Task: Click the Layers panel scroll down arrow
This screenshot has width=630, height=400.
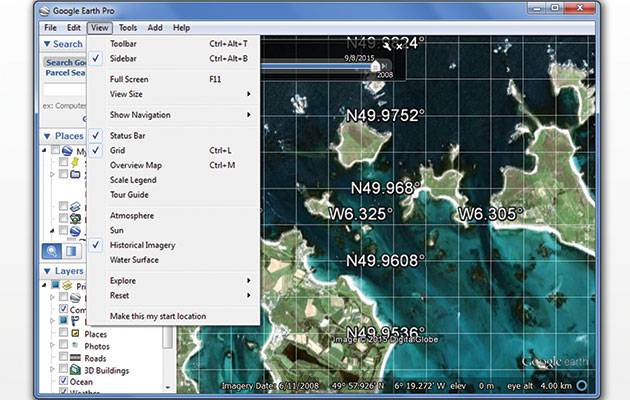Action: (x=168, y=388)
